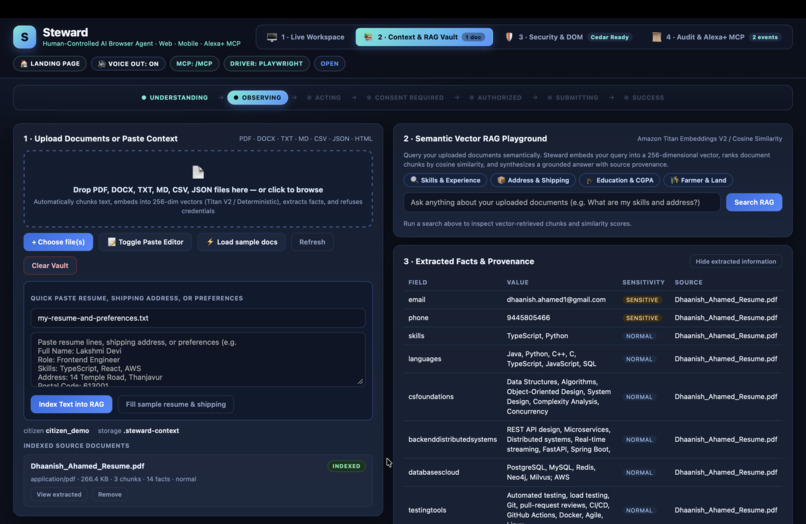
Task: Switch to the 2 · Context & RAG Vault tab
Action: click(424, 37)
